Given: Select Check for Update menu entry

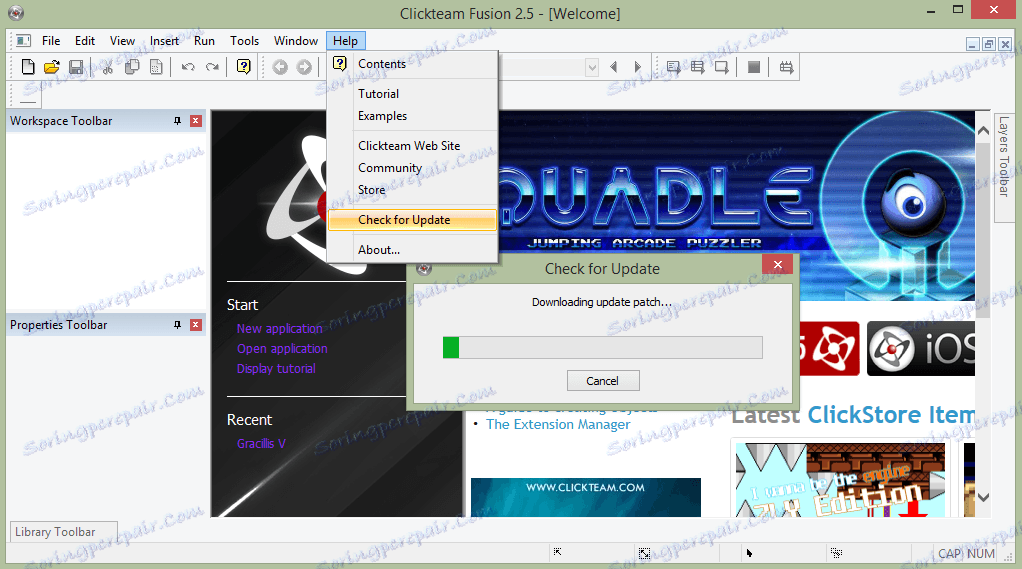Looking at the screenshot, I should tap(412, 220).
